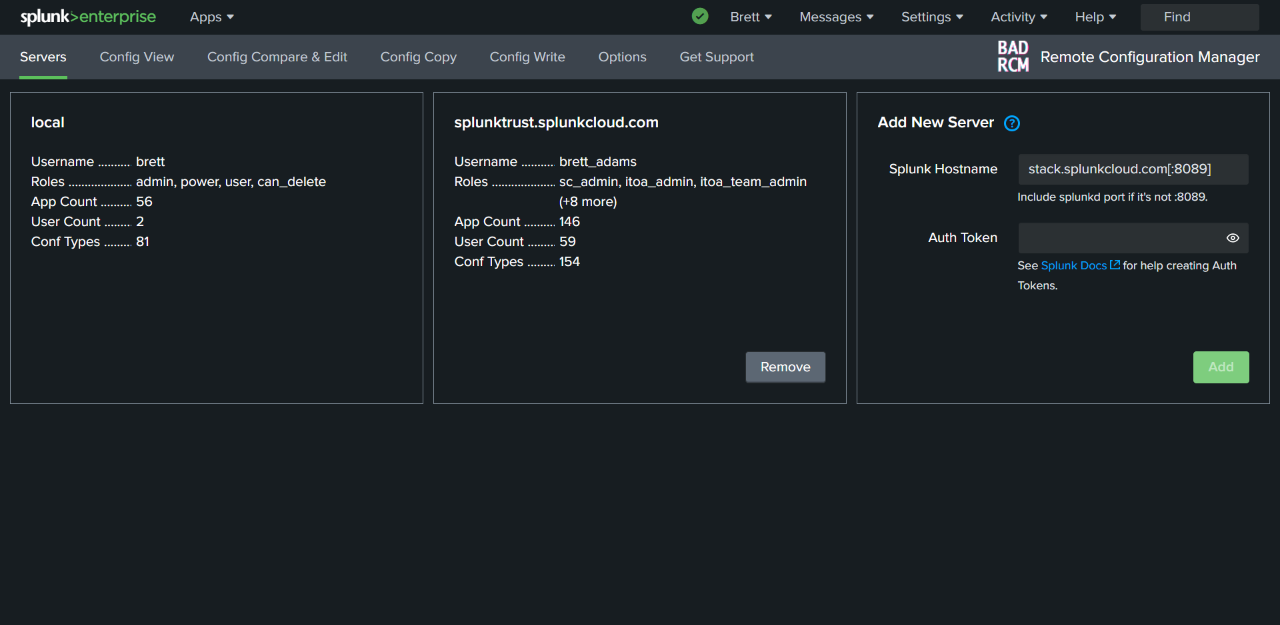This screenshot has width=1280, height=625.
Task: Click the Splunk Hostname input field
Action: [x=1133, y=169]
